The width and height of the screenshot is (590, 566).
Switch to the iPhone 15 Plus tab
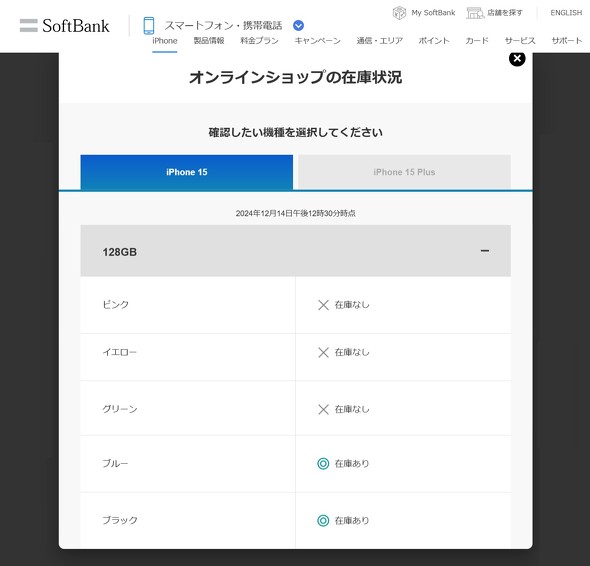point(404,172)
